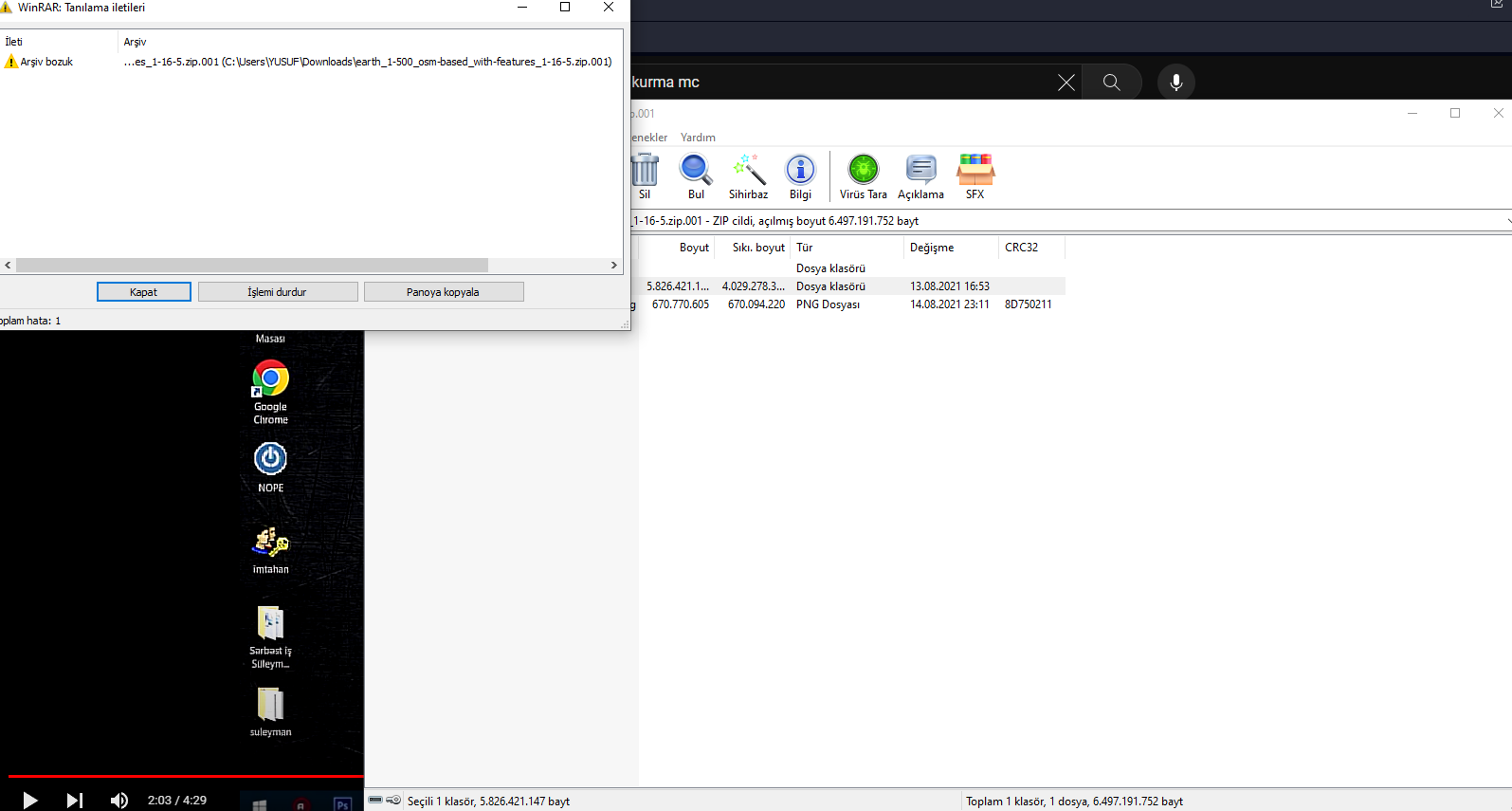This screenshot has height=811, width=1512.
Task: Click the disk icon in the WinRAR status bar
Action: 375,801
